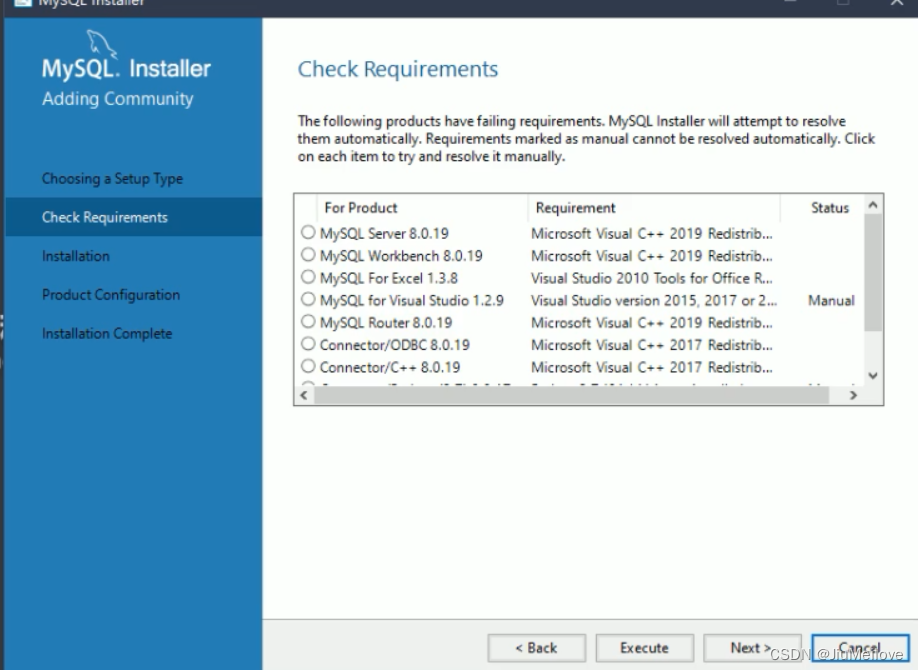The height and width of the screenshot is (670, 918).
Task: Click the MySQL For Excel 1.3.8 product name
Action: (x=389, y=278)
